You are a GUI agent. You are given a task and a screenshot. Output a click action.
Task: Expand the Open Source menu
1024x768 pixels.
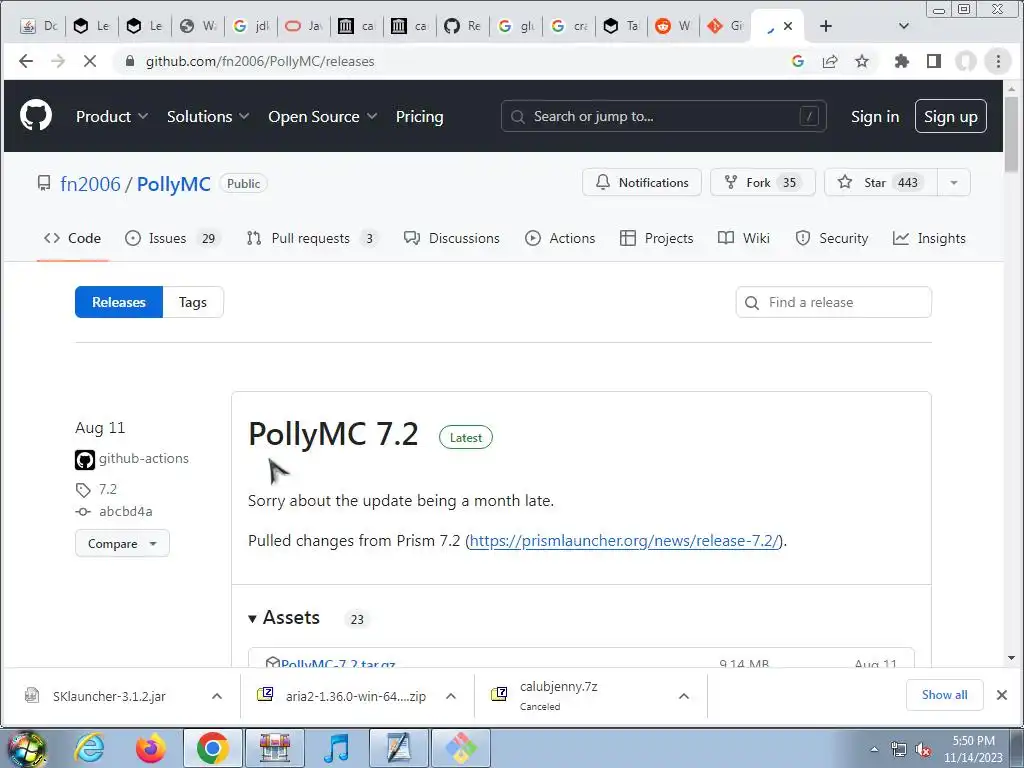click(323, 116)
